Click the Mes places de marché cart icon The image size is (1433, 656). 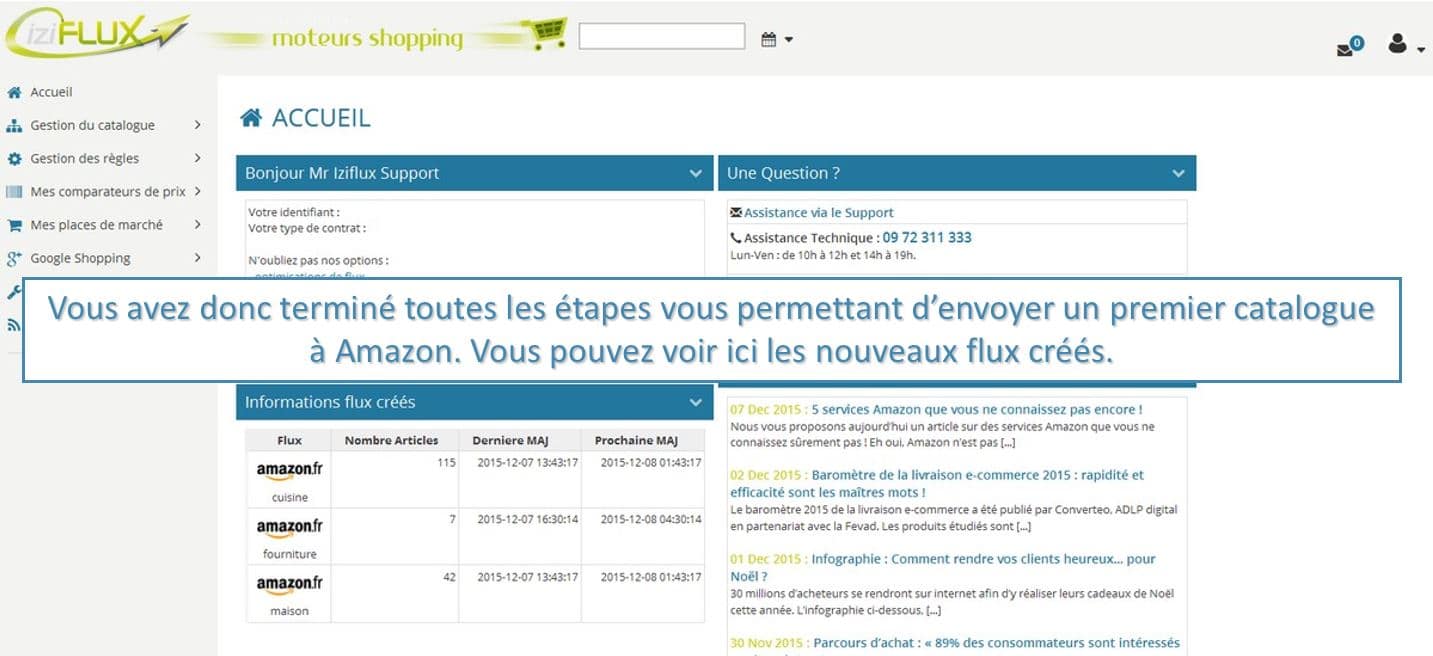14,225
